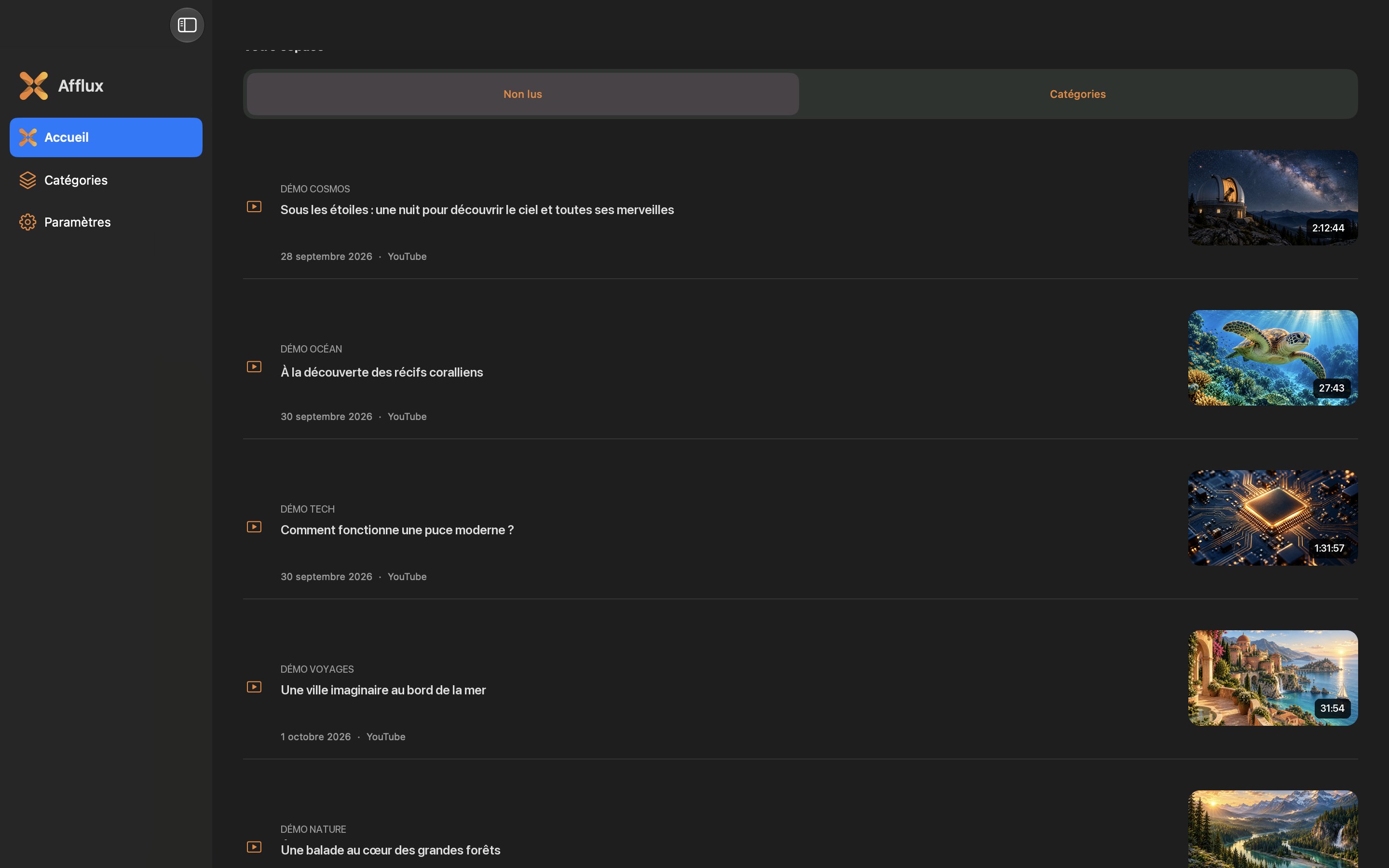
Task: Click the 27:43 duration badge
Action: click(x=1332, y=389)
